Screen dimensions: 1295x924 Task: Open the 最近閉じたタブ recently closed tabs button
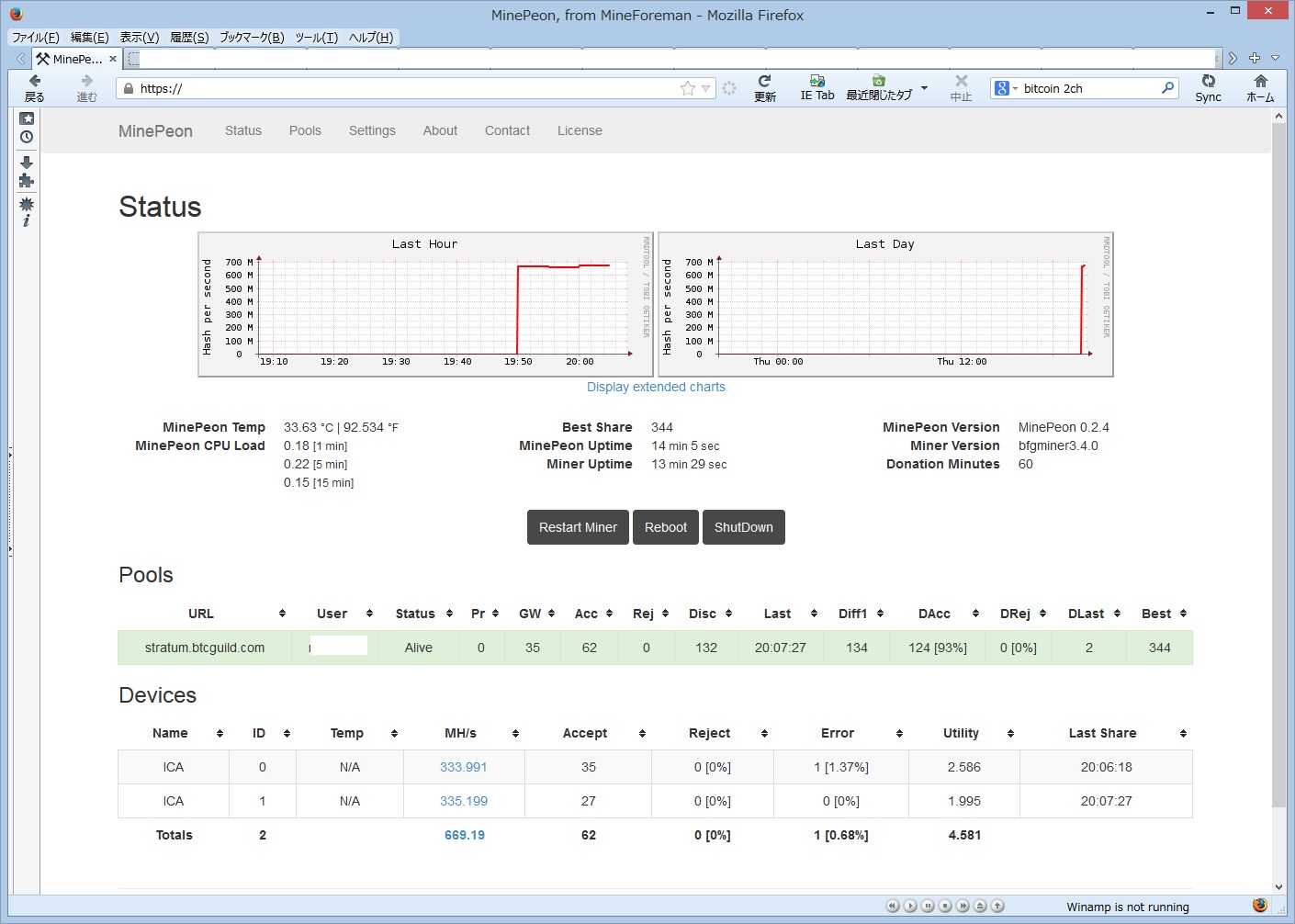879,88
